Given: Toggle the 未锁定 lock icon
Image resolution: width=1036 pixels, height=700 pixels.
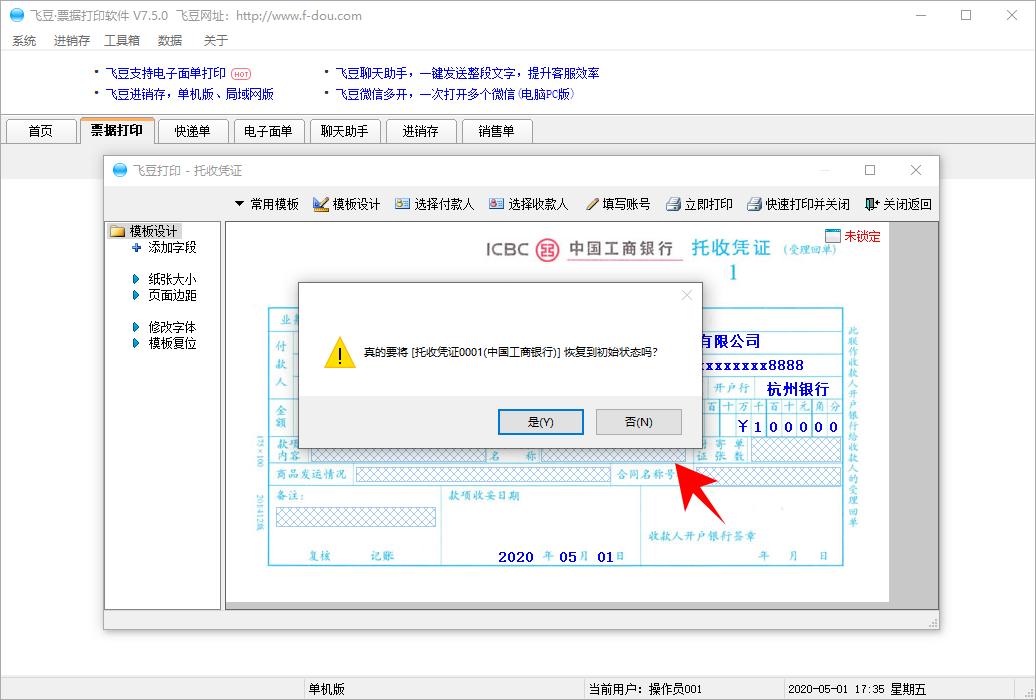Looking at the screenshot, I should 832,235.
